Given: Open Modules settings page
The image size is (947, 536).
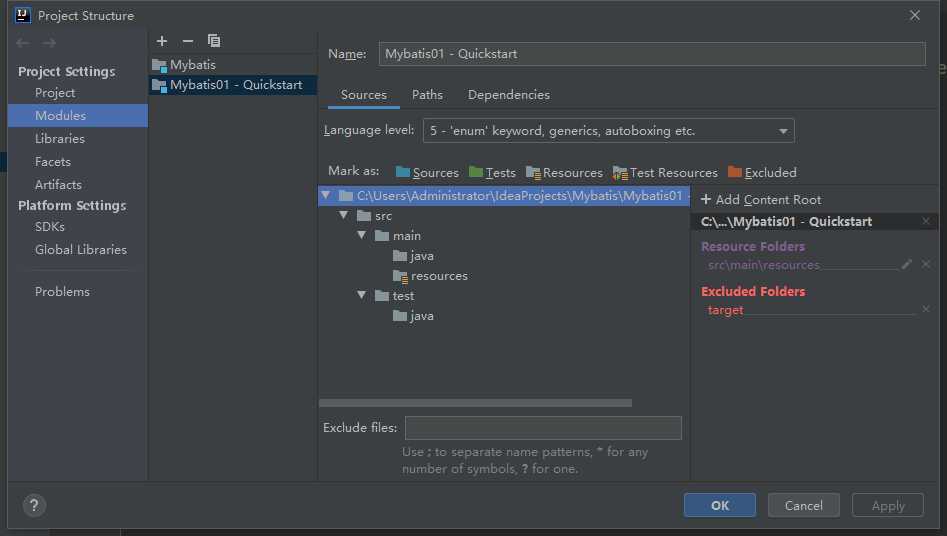Looking at the screenshot, I should pyautogui.click(x=77, y=115).
